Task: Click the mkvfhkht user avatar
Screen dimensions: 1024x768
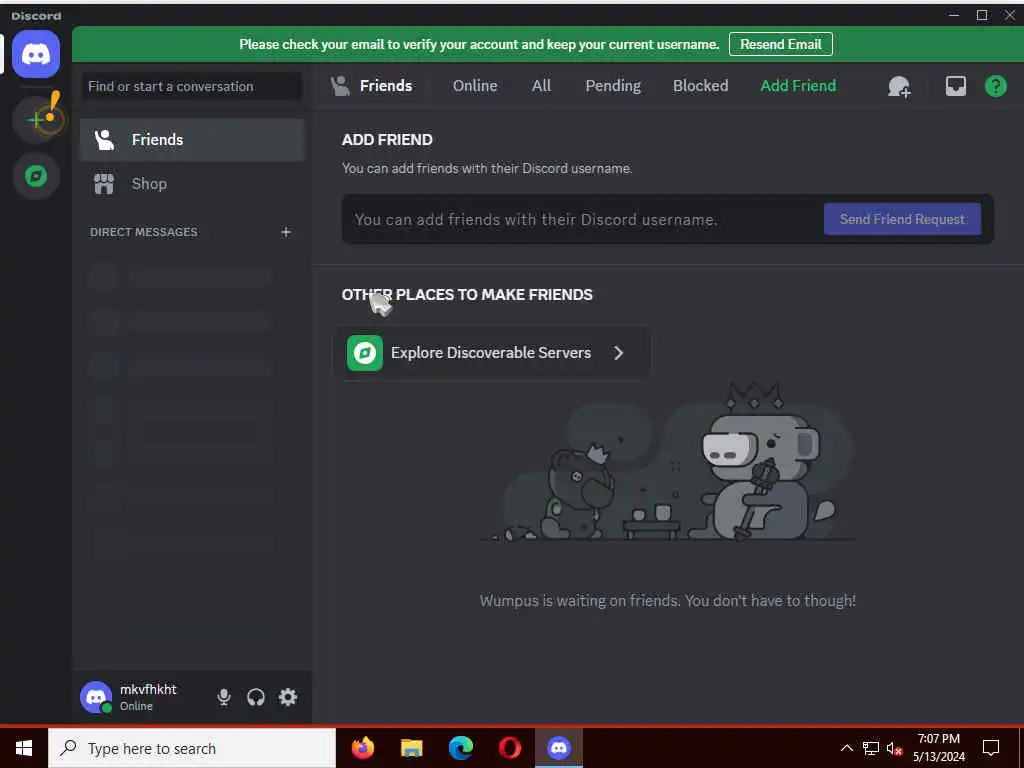Action: coord(96,697)
